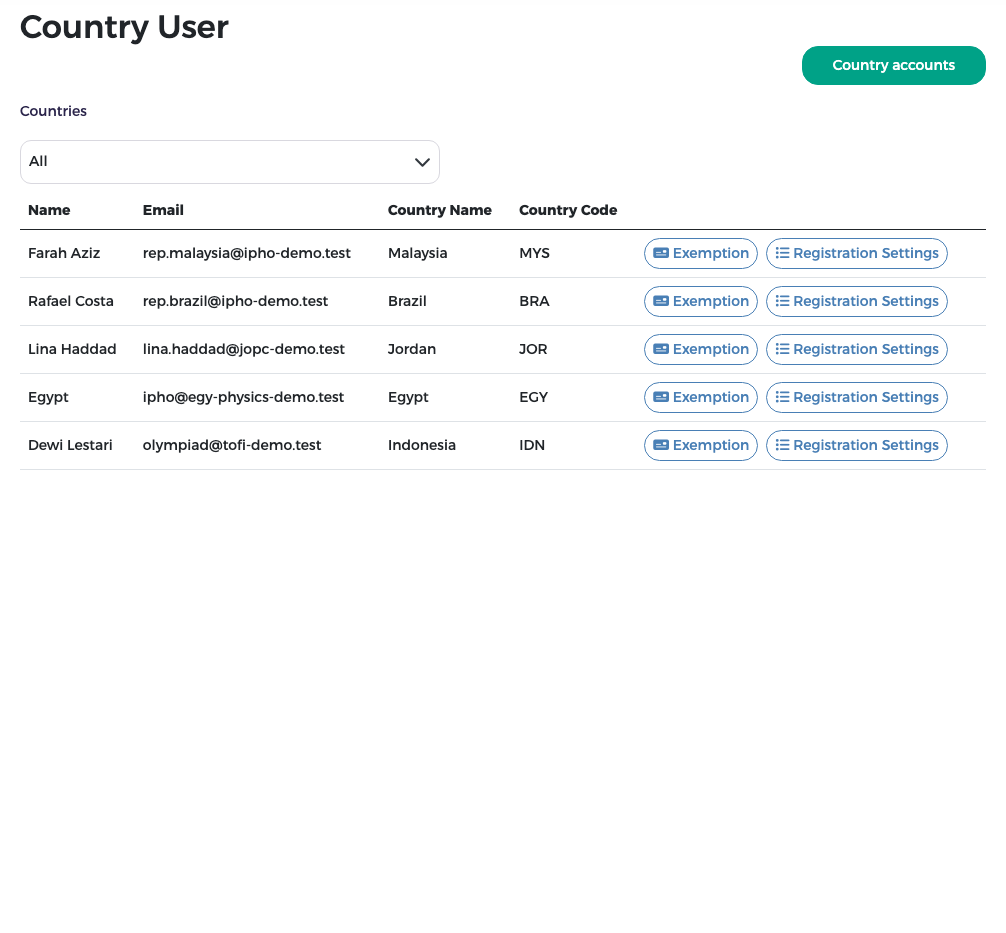Click Lina Haddad name cell
Viewport: 1006px width, 933px height.
pyautogui.click(x=72, y=350)
